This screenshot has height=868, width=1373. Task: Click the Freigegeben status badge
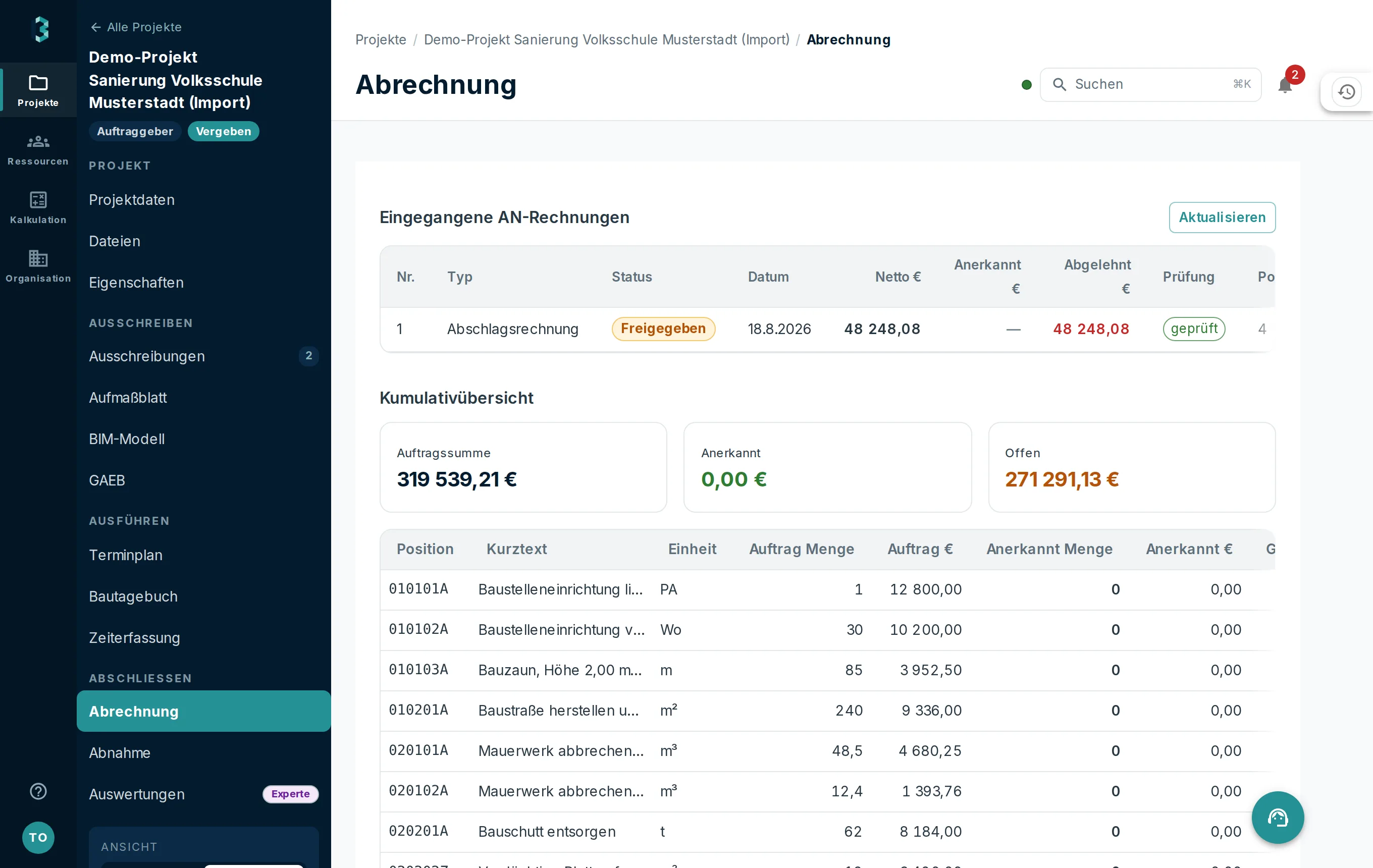(x=663, y=329)
